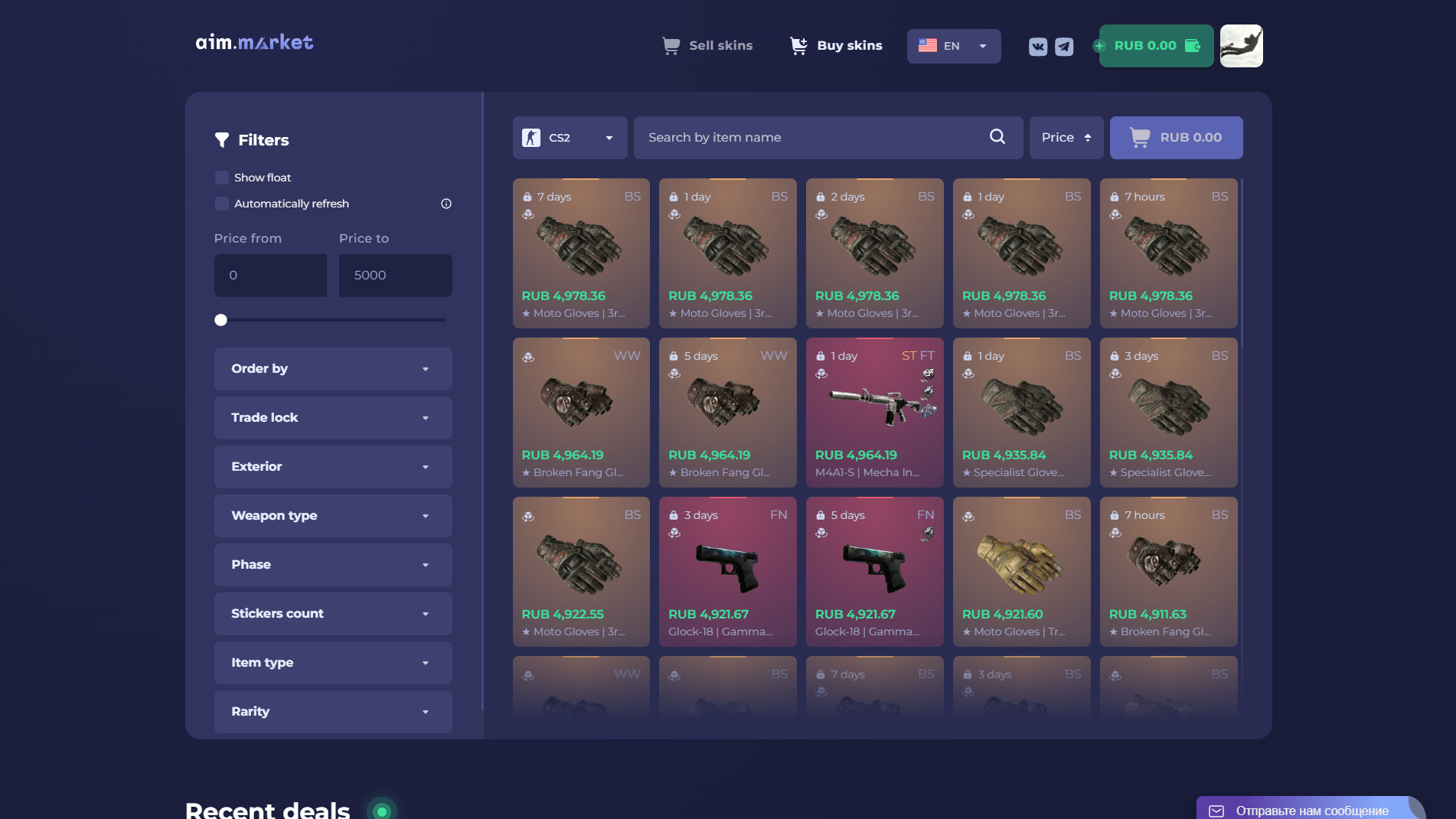This screenshot has width=1456, height=819.
Task: Click the Price to input field
Action: pos(395,276)
